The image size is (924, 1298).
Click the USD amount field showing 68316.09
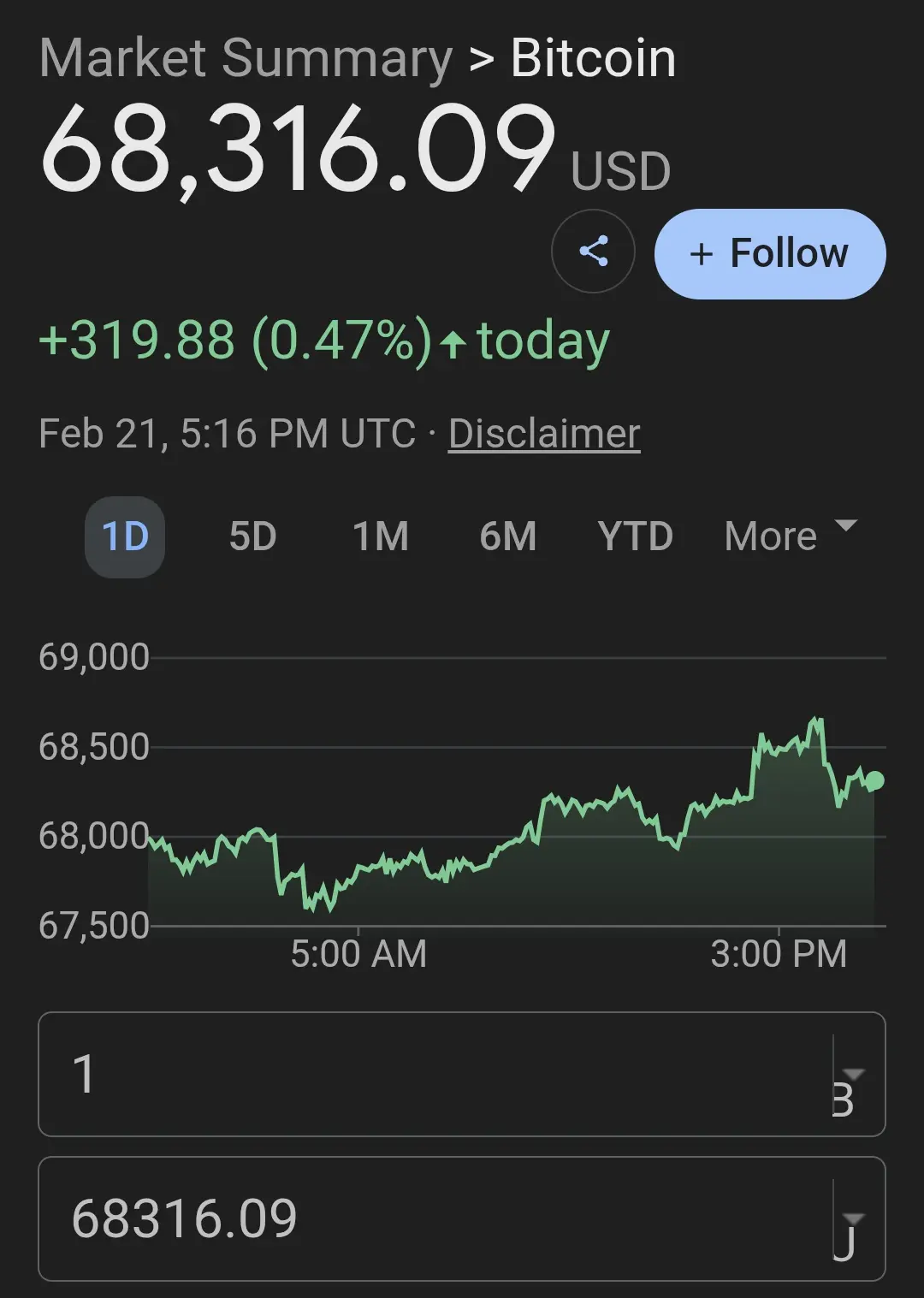(428, 1218)
